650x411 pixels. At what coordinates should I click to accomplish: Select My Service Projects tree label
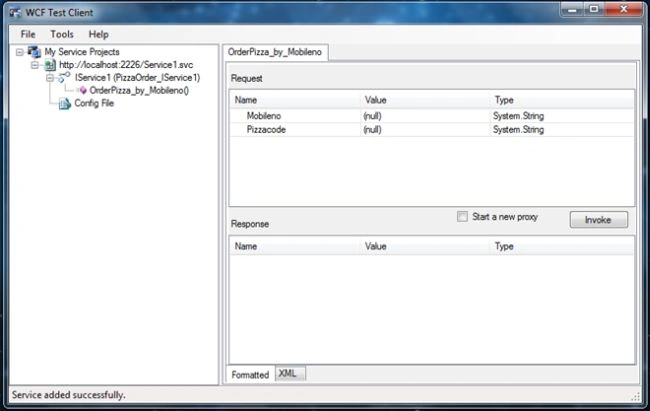click(82, 52)
